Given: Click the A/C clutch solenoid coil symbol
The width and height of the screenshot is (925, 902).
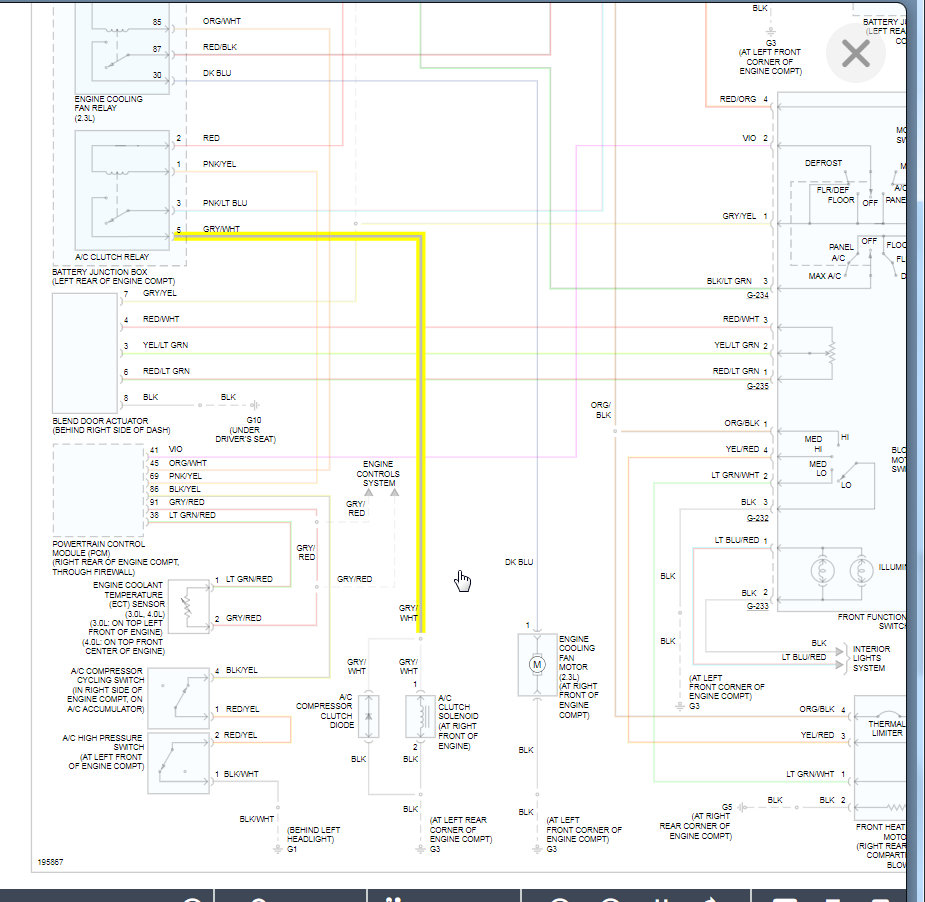Looking at the screenshot, I should tap(421, 716).
